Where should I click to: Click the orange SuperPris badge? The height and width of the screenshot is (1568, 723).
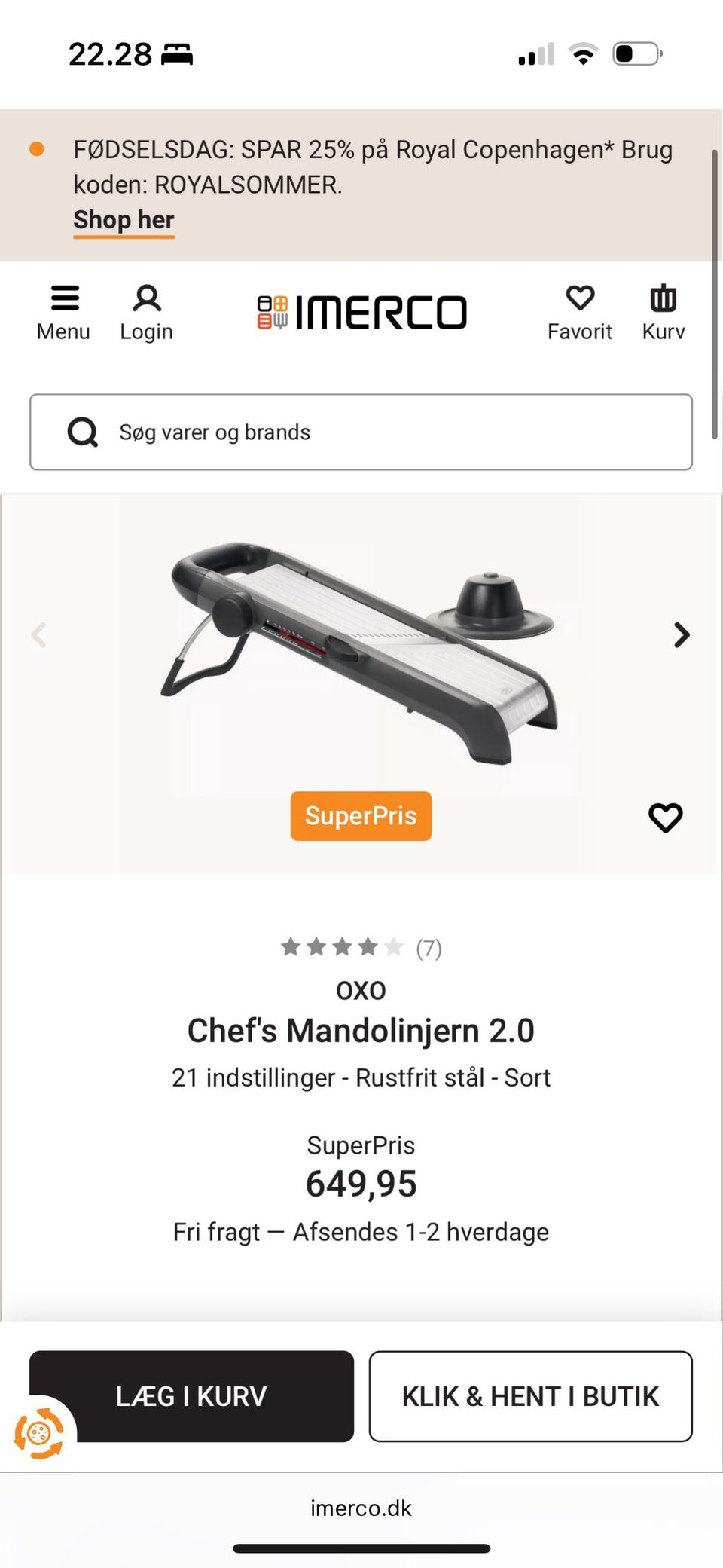(x=361, y=816)
